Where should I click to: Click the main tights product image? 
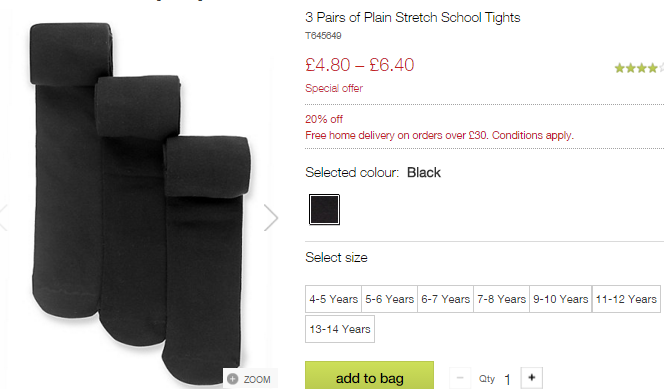click(x=140, y=201)
